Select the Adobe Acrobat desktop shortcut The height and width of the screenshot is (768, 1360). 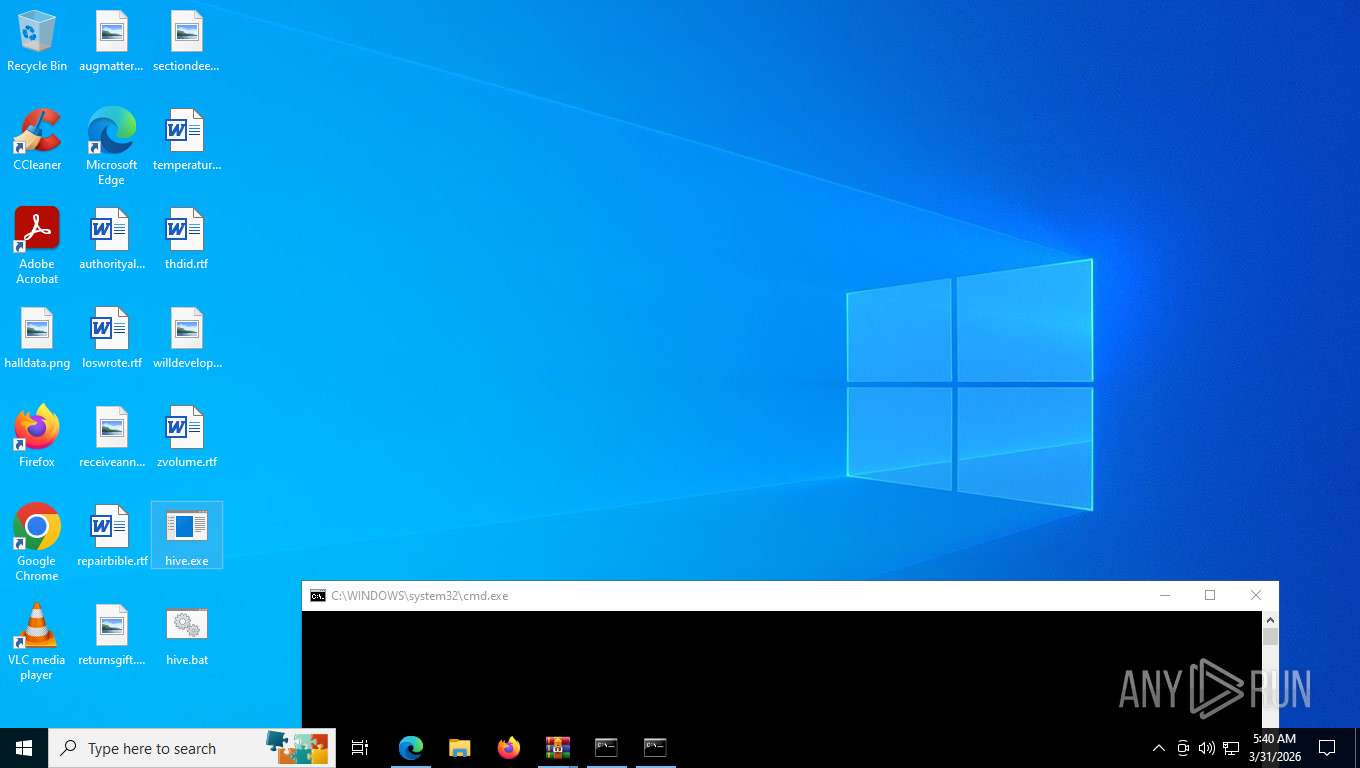coord(37,246)
